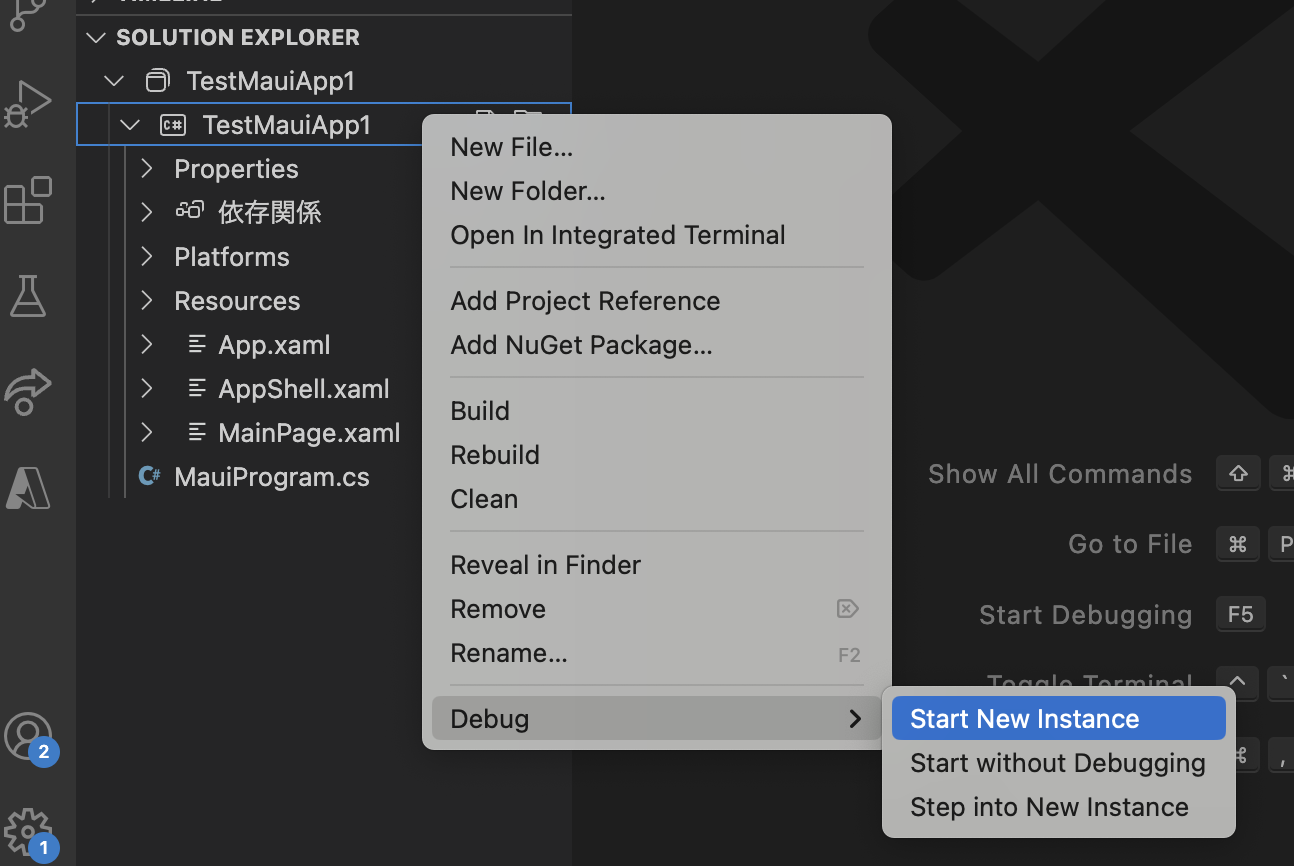Collapse the TestMauiApp1 project node
Viewport: 1294px width, 866px height.
[130, 125]
